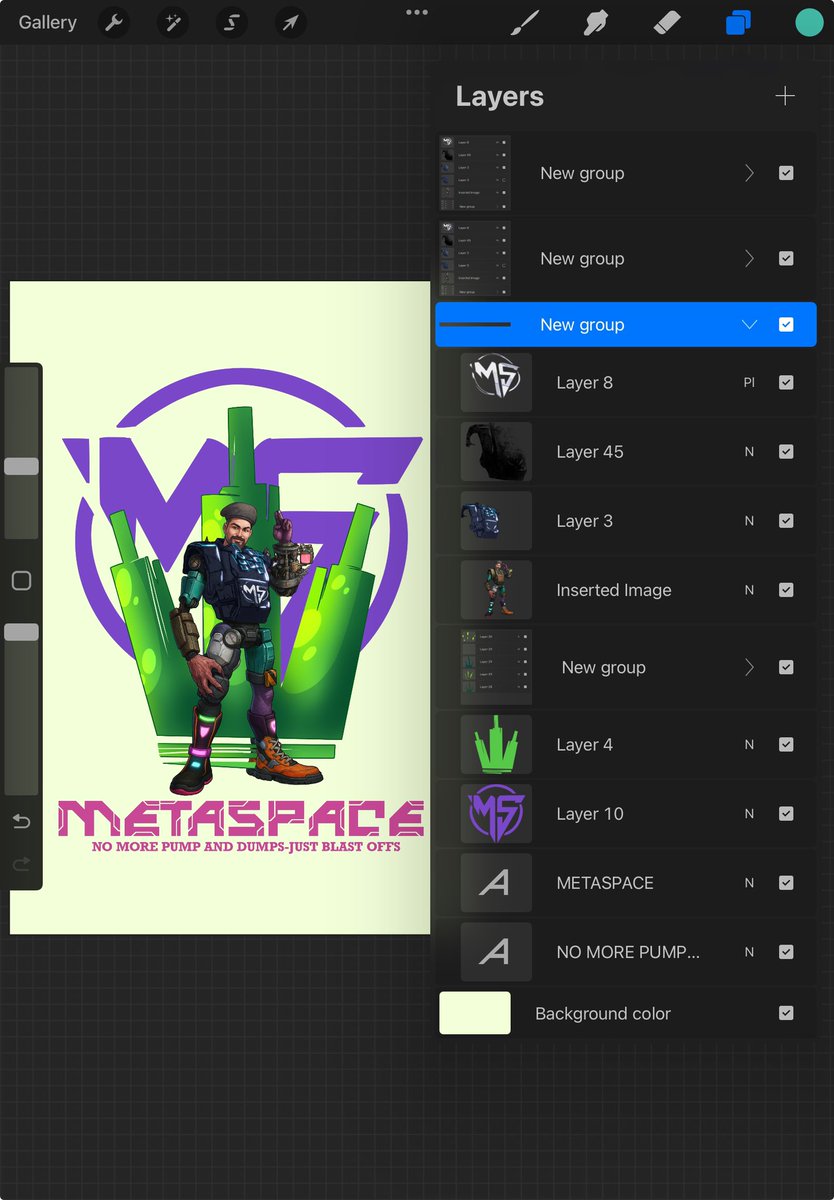Open the Actions wrench menu
Screen dimensions: 834x1200
115,22
